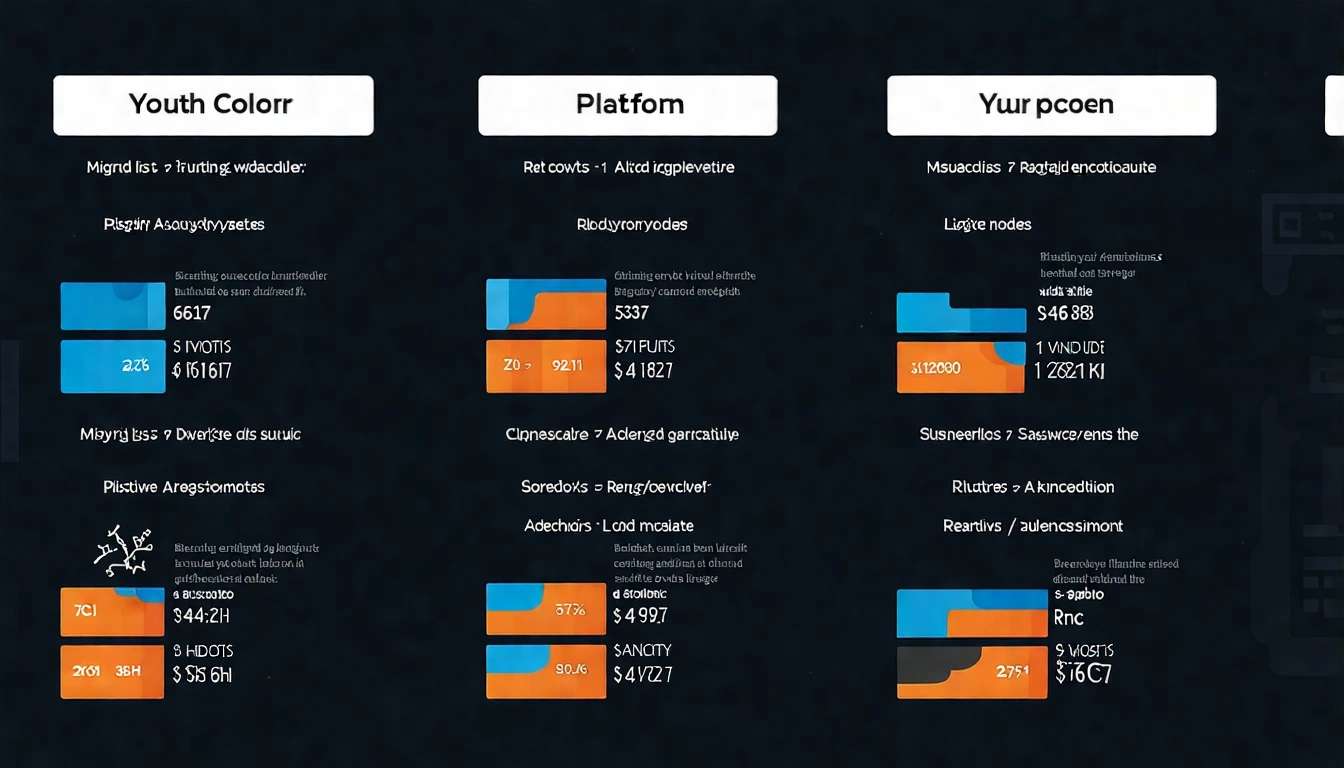The height and width of the screenshot is (768, 1344).
Task: Select the dark card showing 2751
Action: coord(972,672)
